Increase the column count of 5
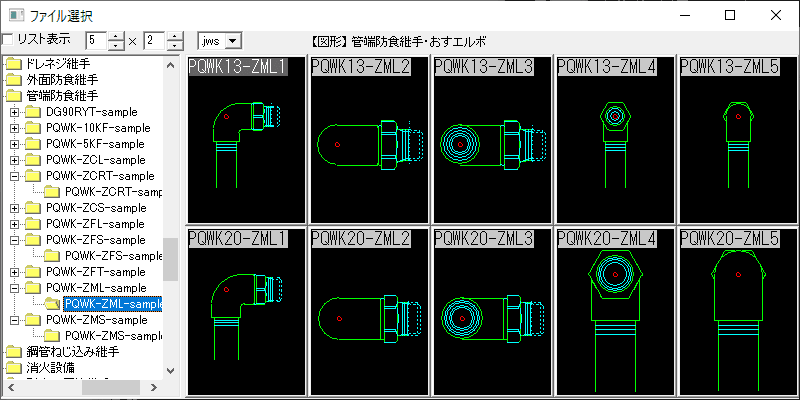This screenshot has width=800, height=400. 116,36
